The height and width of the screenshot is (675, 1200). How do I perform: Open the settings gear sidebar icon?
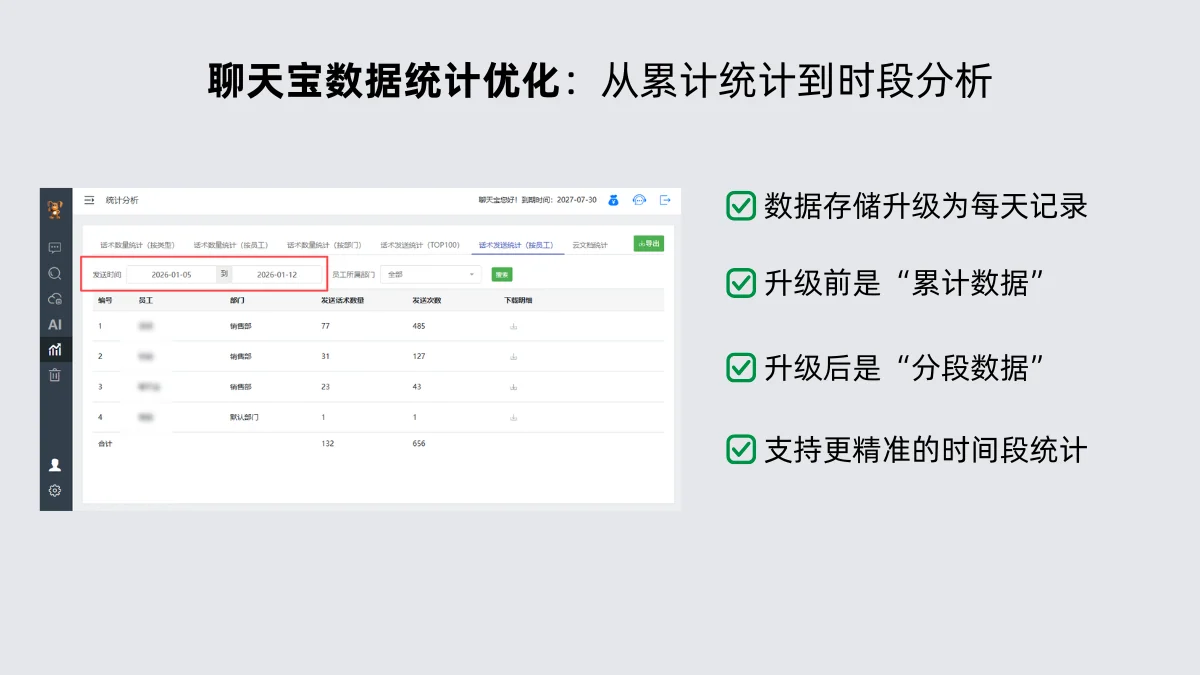click(x=55, y=490)
